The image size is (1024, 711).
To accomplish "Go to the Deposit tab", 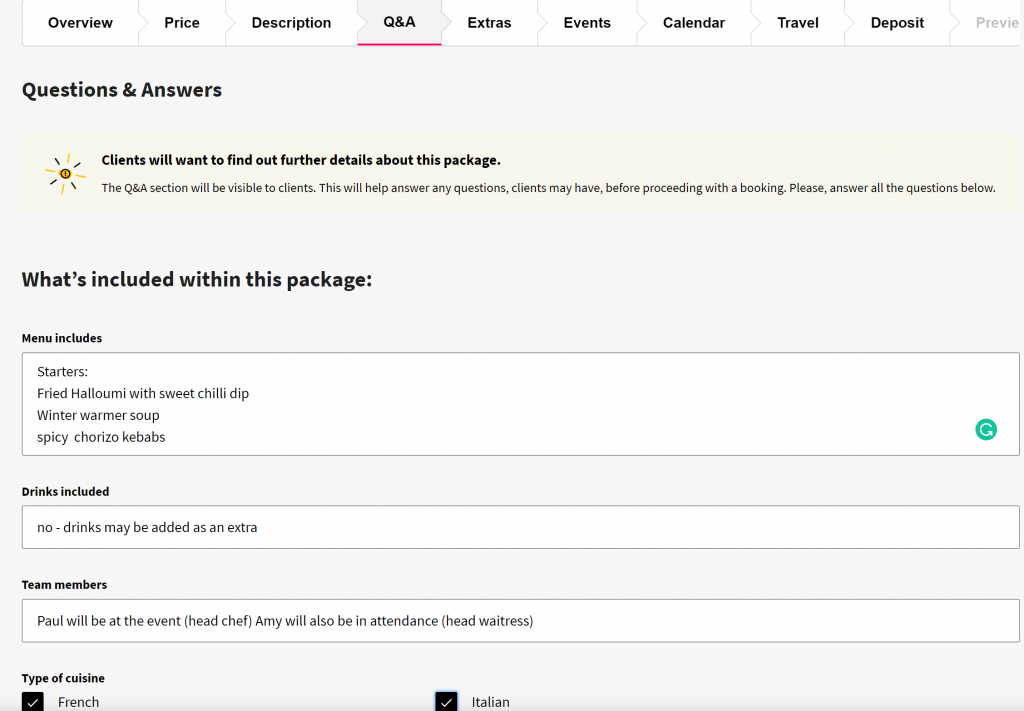I will tap(897, 23).
